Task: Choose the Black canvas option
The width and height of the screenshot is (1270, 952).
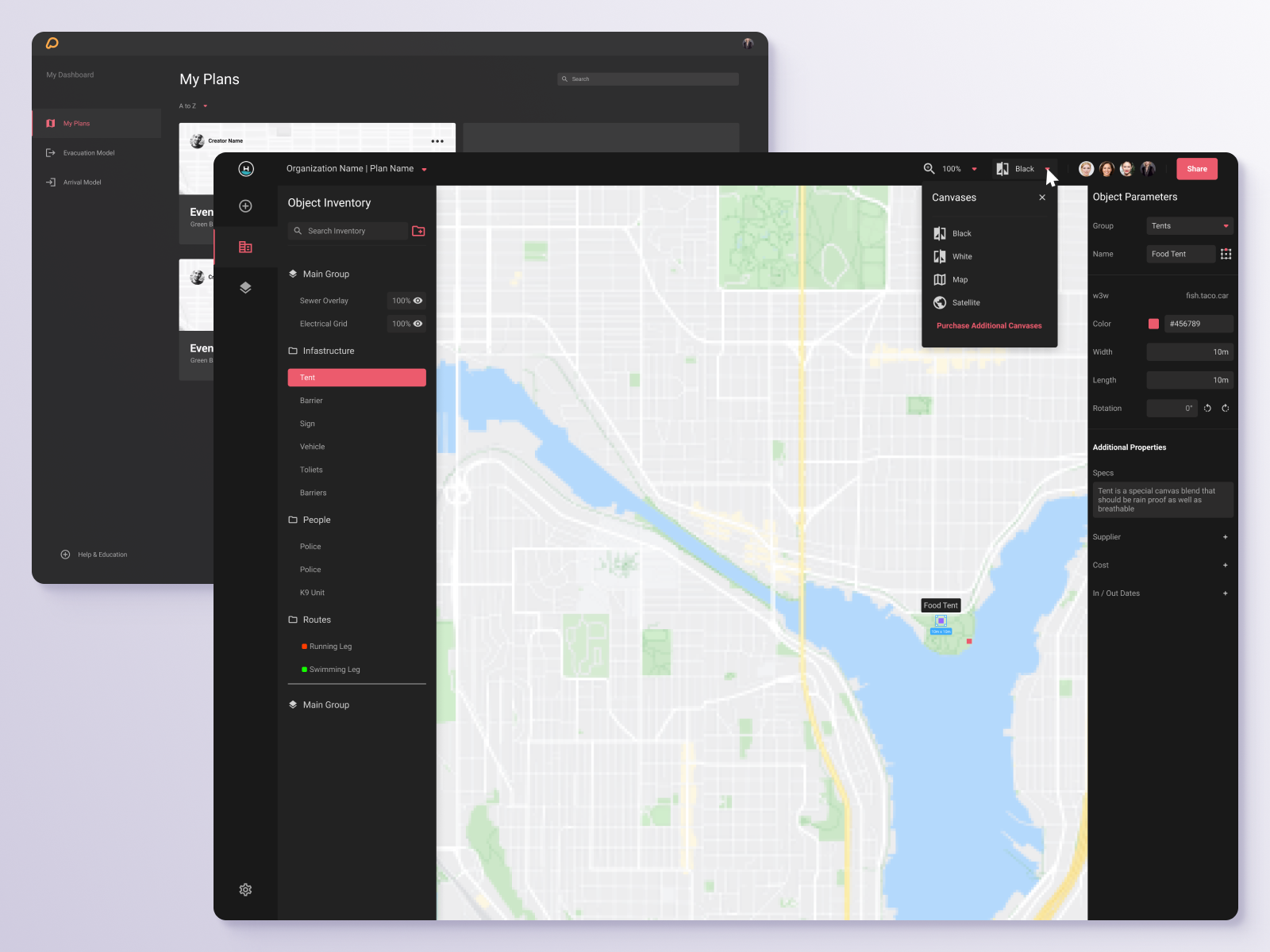Action: point(952,233)
